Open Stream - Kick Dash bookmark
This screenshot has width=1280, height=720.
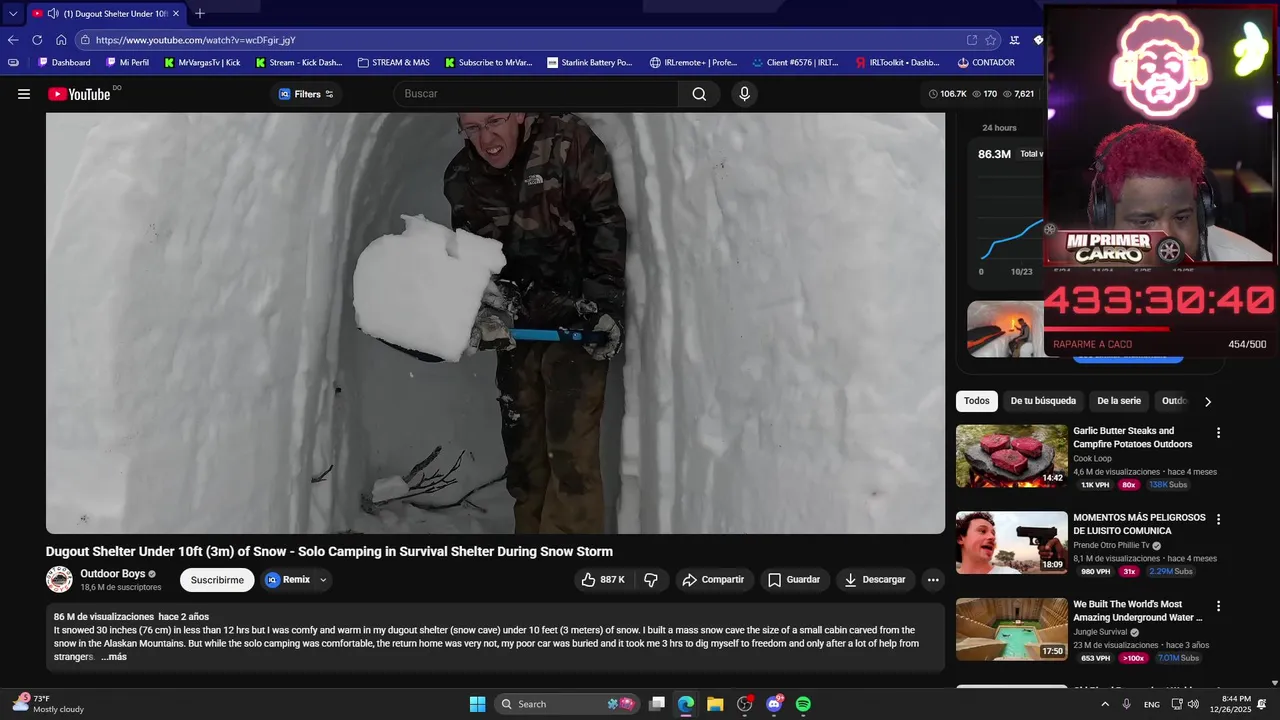pos(298,62)
